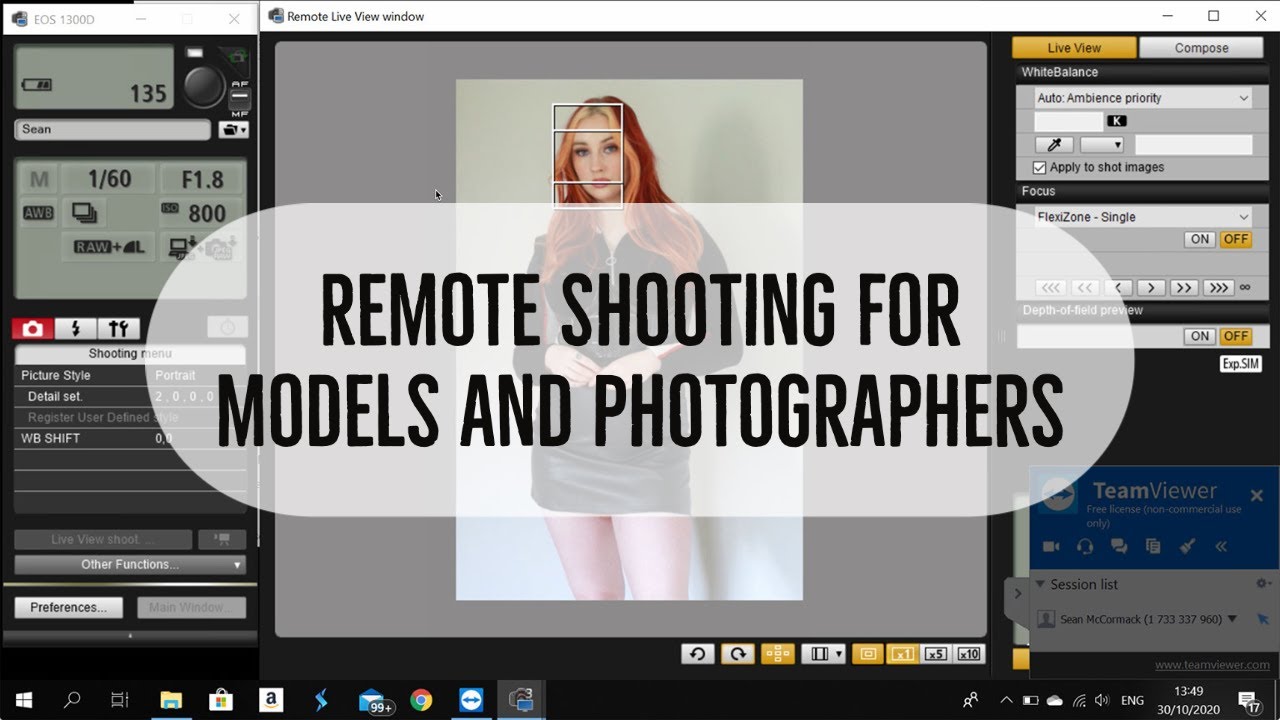Click the Preferences button

tap(69, 608)
